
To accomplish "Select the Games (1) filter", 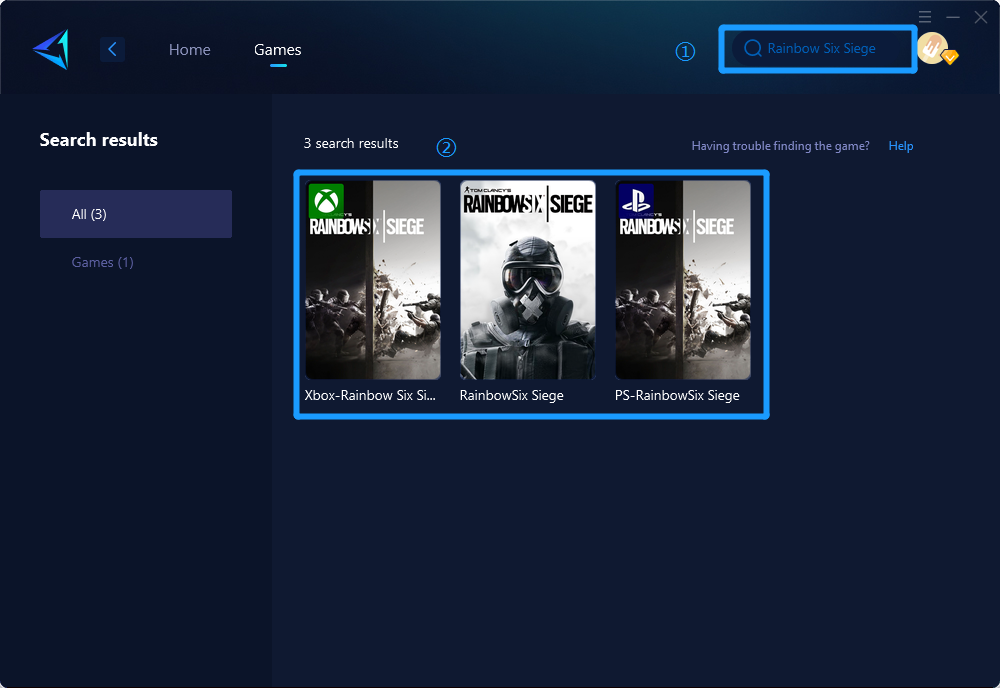I will 102,262.
